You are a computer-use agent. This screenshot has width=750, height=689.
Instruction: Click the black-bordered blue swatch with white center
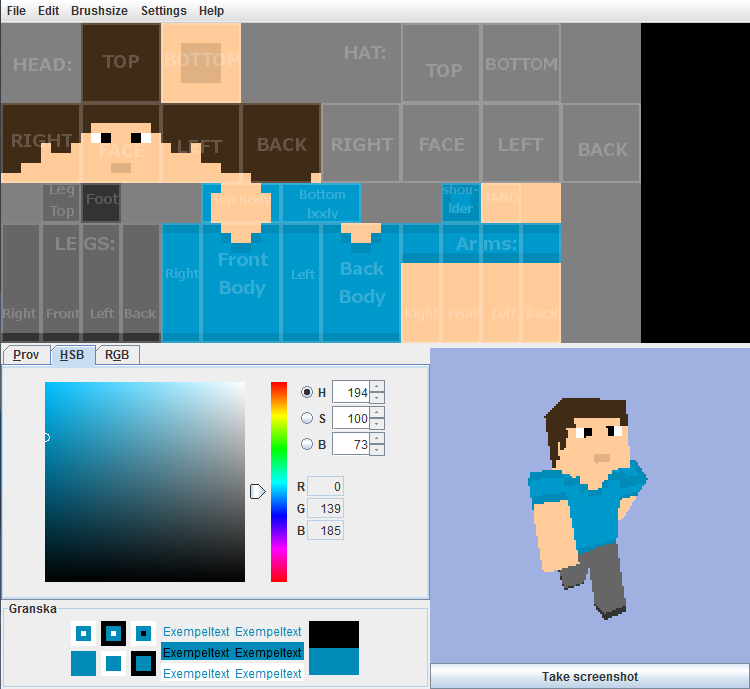click(x=113, y=633)
